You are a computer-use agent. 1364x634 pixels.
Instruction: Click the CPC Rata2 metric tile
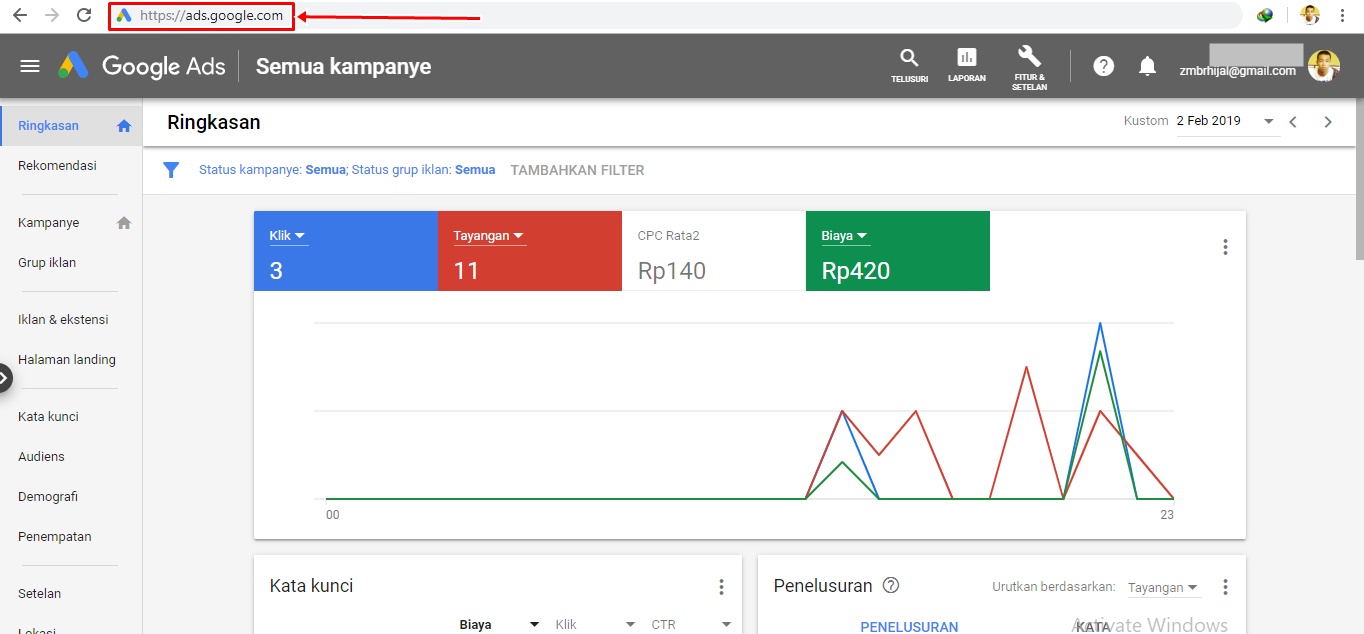tap(714, 251)
